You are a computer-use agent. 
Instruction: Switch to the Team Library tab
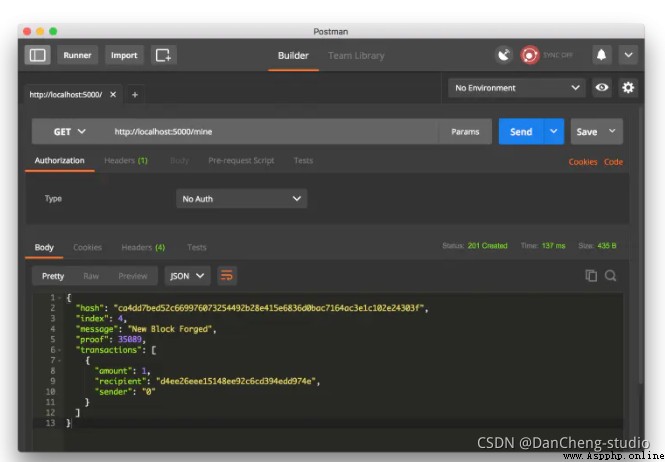pyautogui.click(x=356, y=56)
